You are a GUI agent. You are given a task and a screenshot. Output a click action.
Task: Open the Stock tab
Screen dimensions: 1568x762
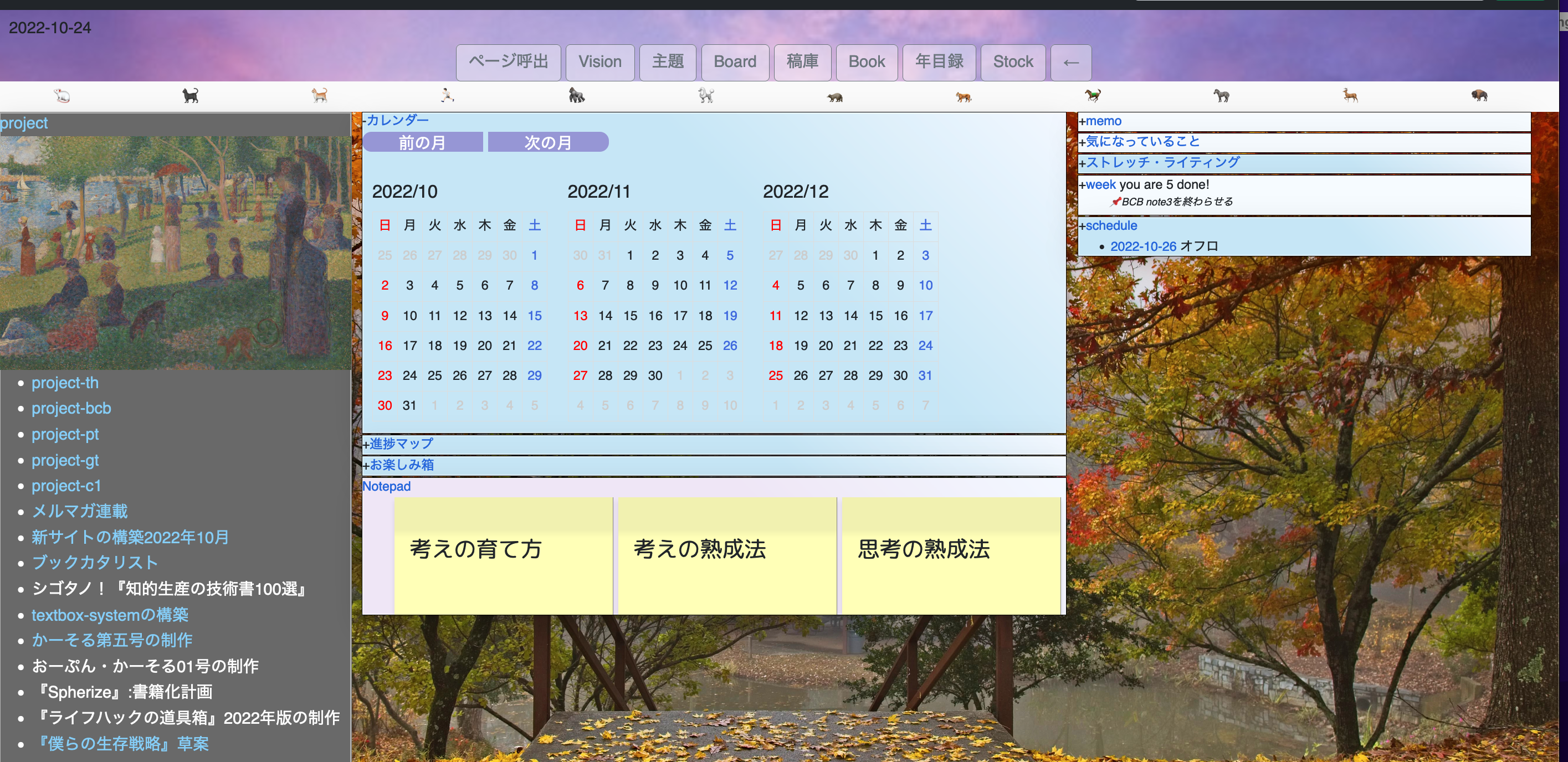[x=1013, y=62]
